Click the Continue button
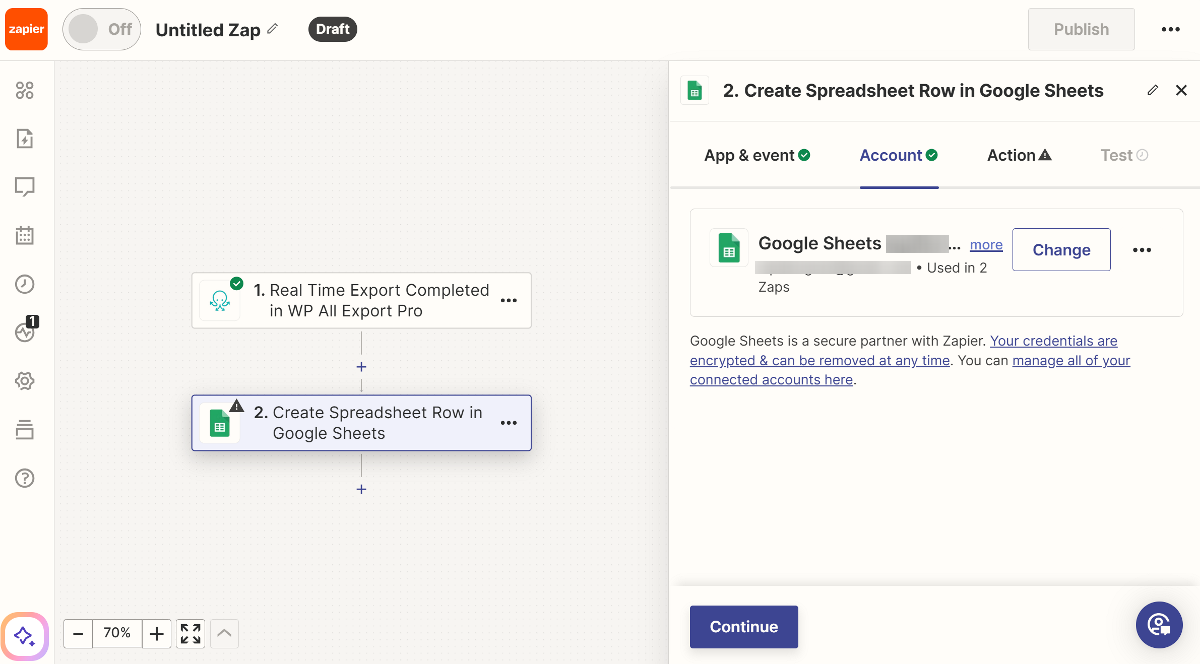 coord(743,627)
